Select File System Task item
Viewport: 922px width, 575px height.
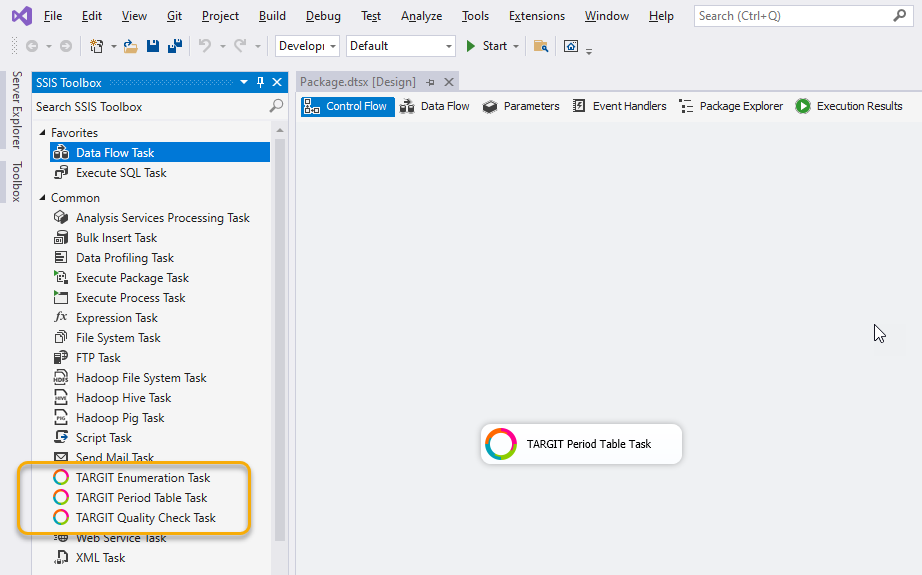point(118,337)
